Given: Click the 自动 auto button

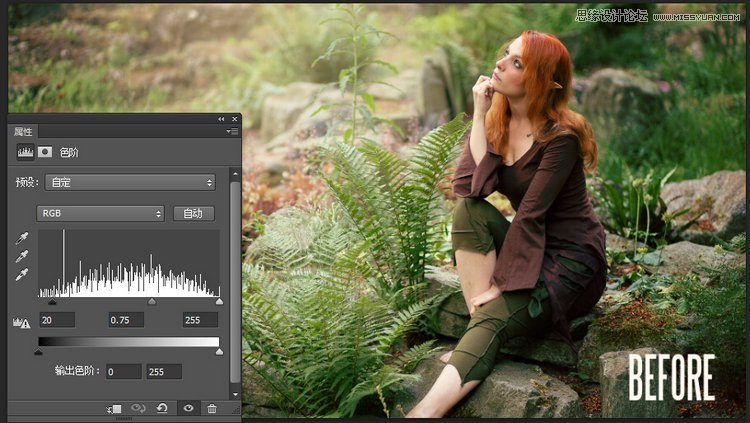Looking at the screenshot, I should 193,214.
